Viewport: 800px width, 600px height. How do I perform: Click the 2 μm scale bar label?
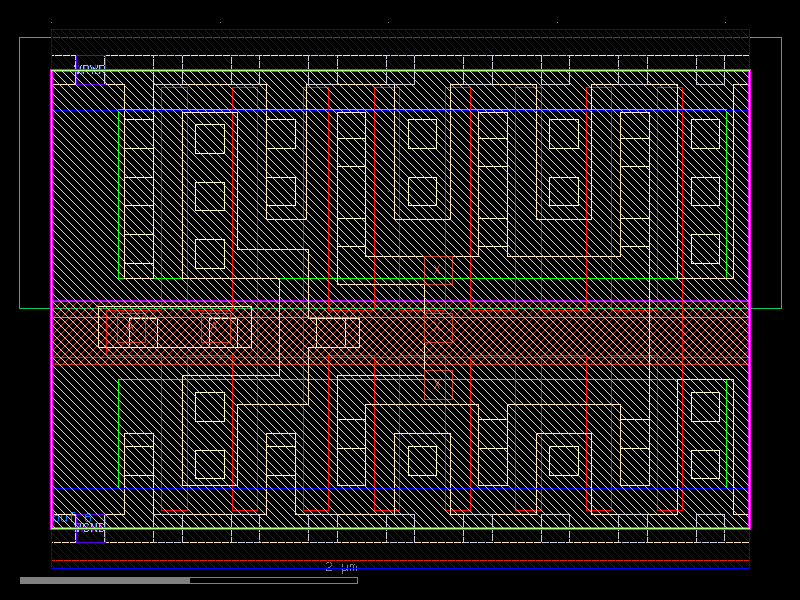click(x=340, y=567)
